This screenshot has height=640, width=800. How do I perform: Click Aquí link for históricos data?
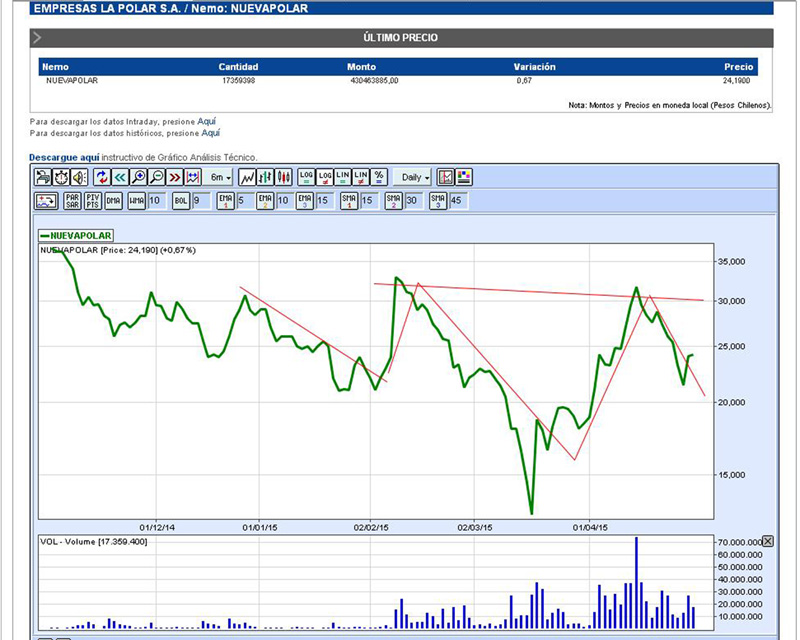[211, 133]
